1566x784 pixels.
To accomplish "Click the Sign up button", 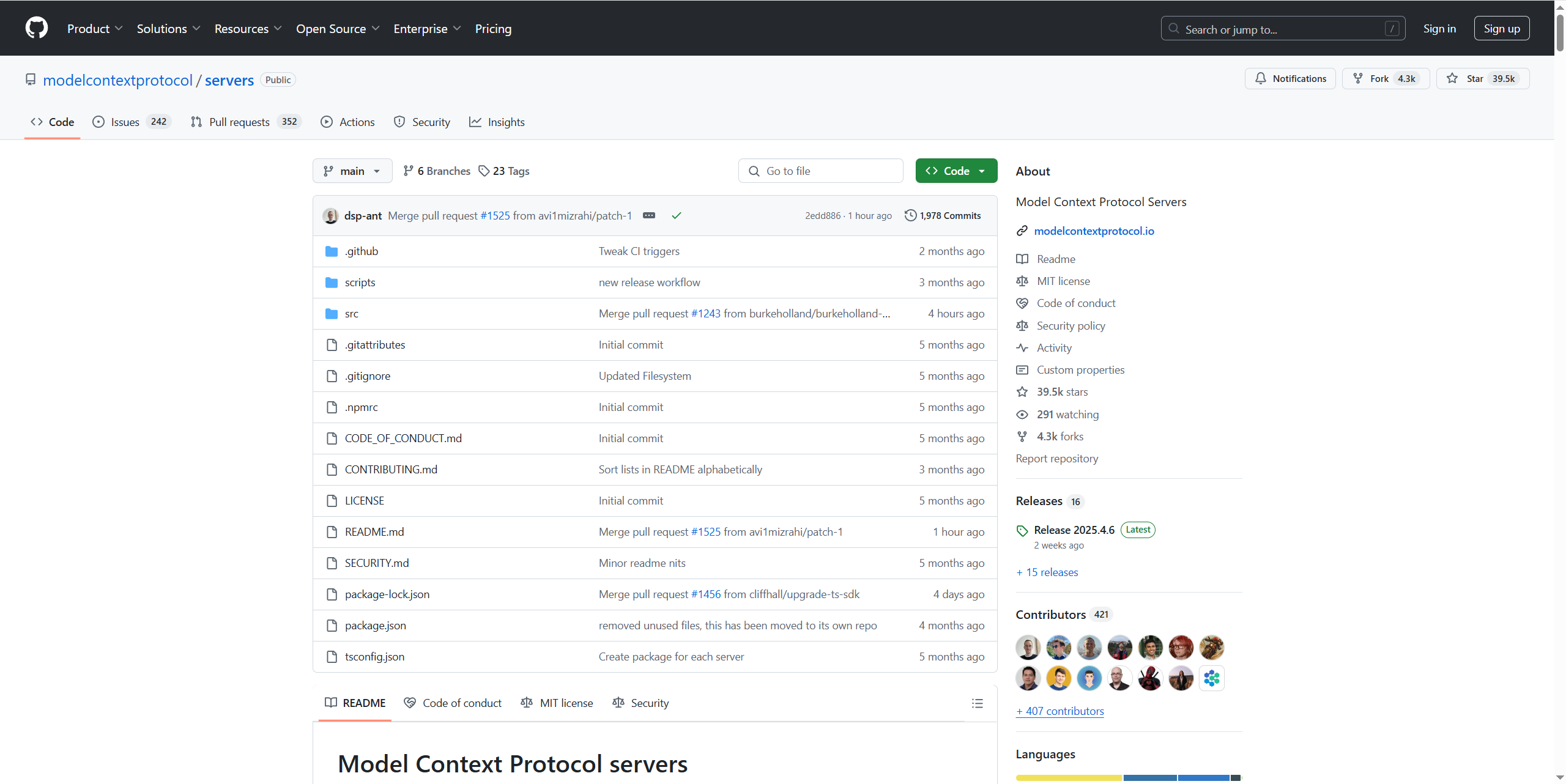I will (1501, 29).
